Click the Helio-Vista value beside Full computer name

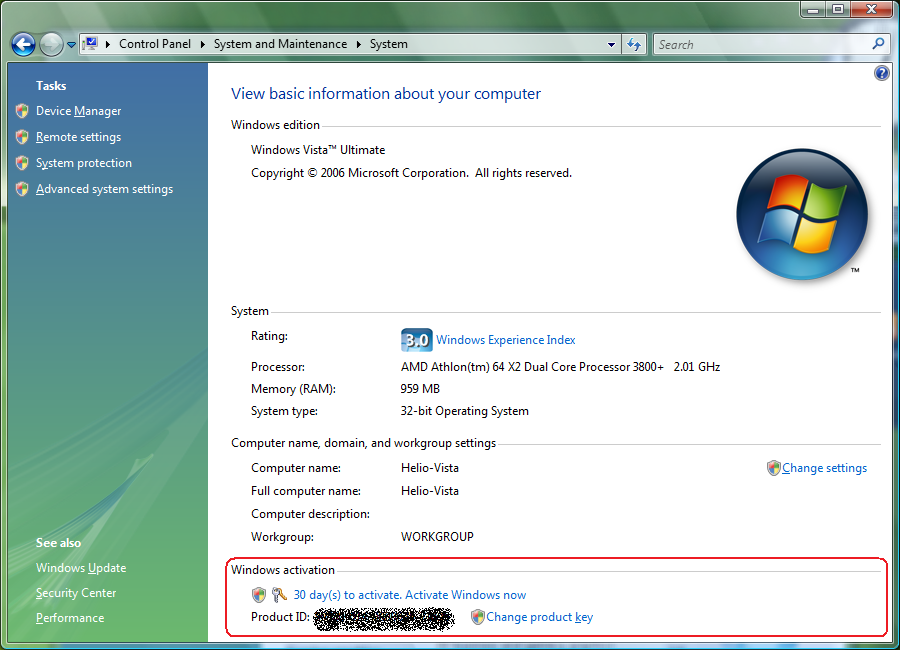tap(430, 491)
